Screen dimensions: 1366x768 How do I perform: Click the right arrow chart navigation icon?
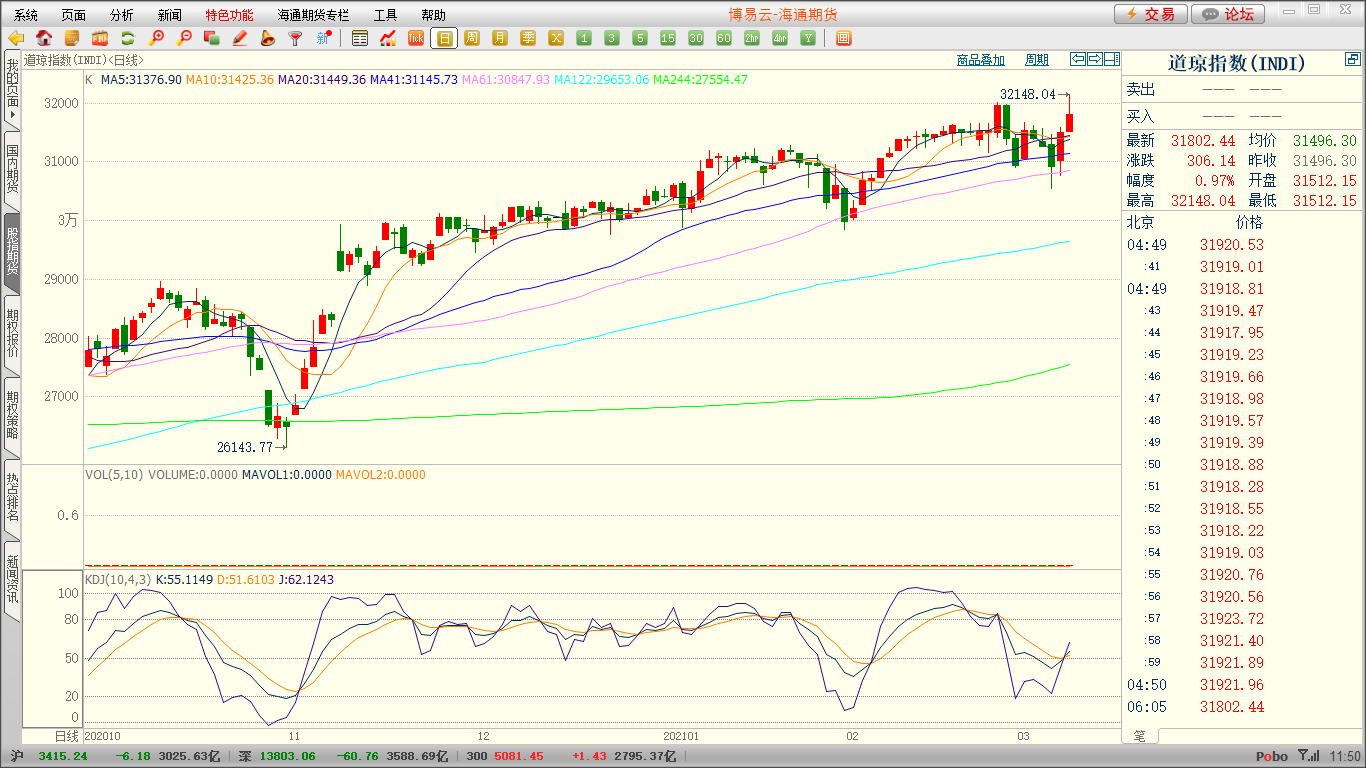click(1095, 59)
